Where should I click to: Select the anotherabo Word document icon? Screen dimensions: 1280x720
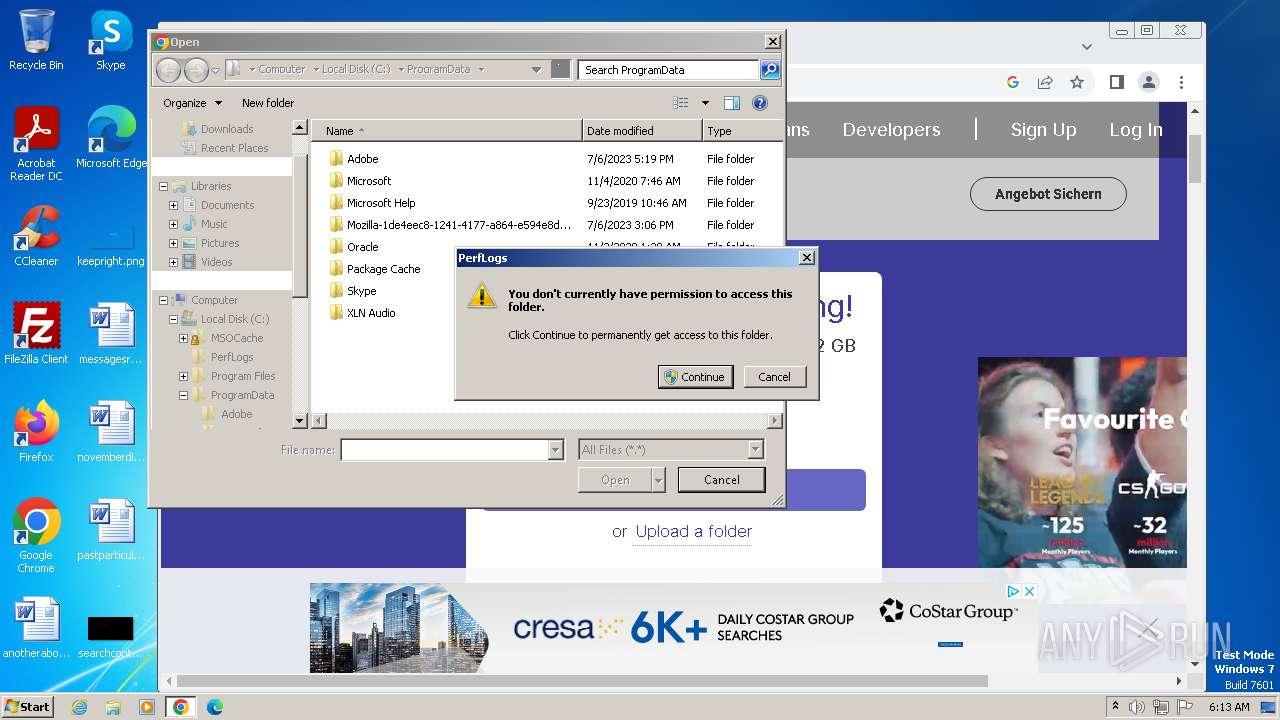[36, 628]
